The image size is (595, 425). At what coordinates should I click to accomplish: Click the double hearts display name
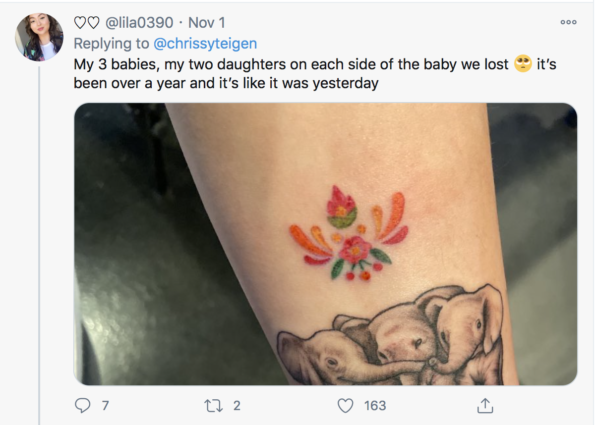coord(87,23)
